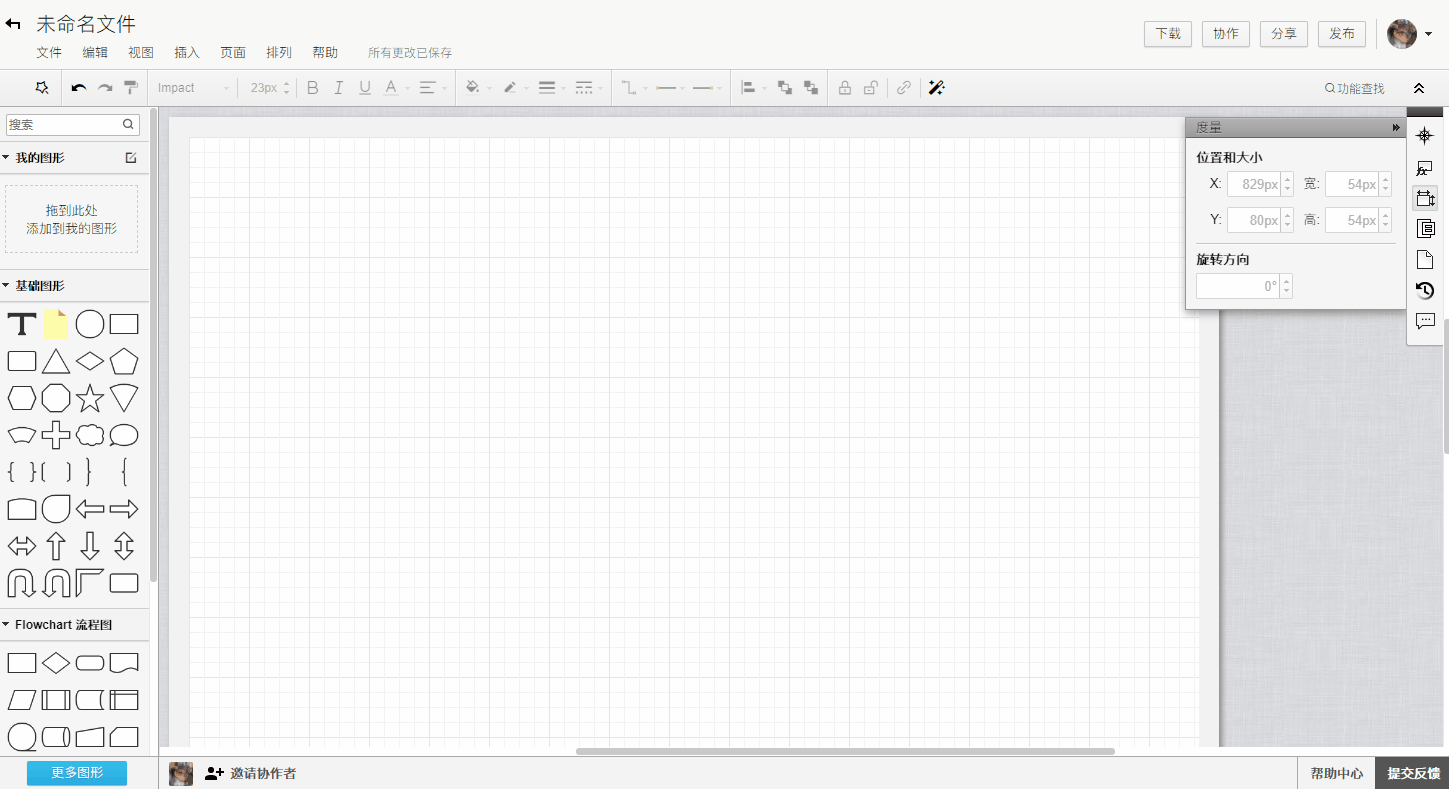The width and height of the screenshot is (1449, 789).
Task: Pick the down arrow shape
Action: coord(90,546)
